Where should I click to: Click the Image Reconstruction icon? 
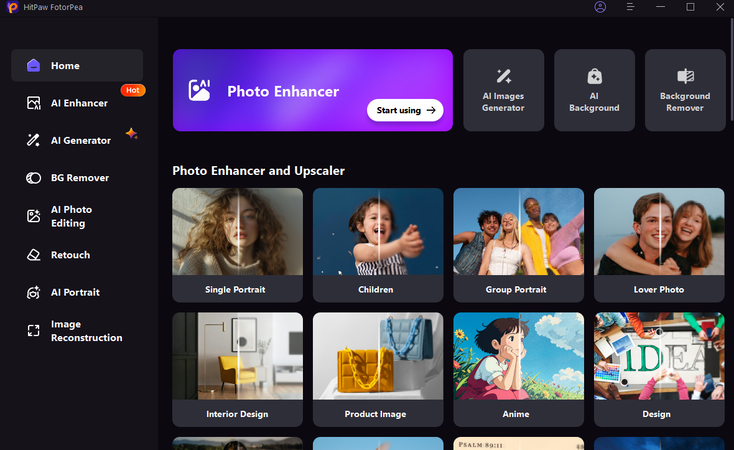[x=34, y=331]
